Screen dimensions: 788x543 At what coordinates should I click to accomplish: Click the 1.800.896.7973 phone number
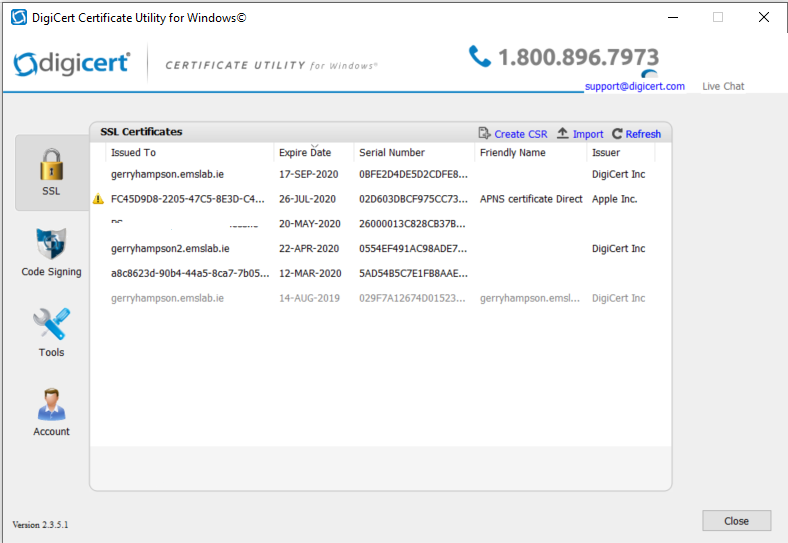click(578, 57)
